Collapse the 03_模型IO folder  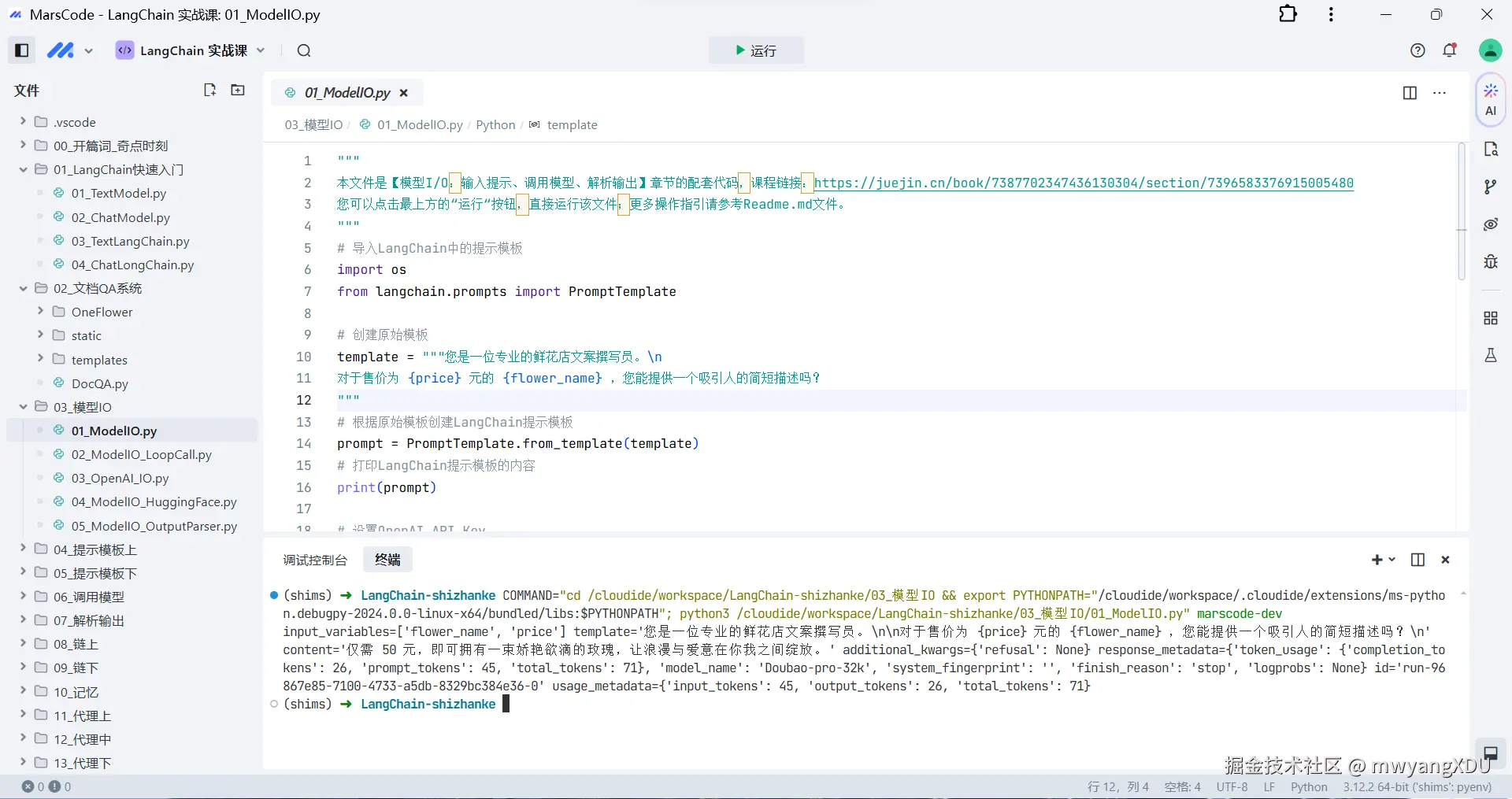click(23, 407)
